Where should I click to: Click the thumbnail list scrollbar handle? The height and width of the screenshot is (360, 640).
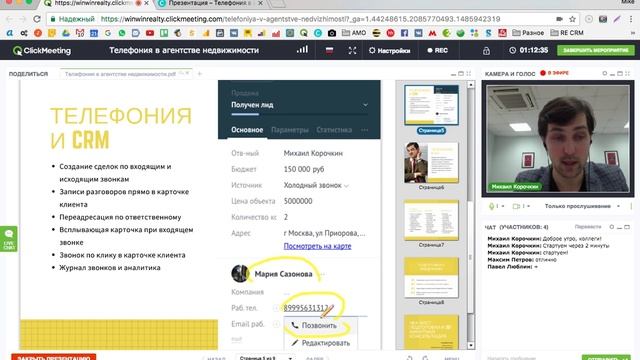coord(471,257)
